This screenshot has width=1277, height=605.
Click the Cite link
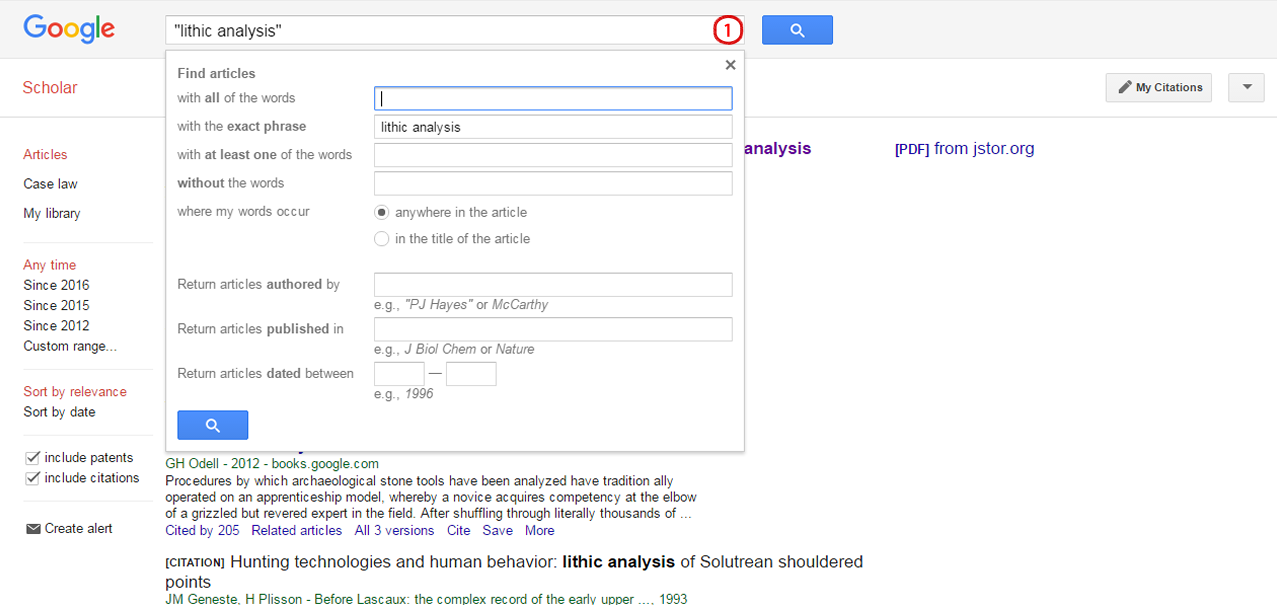click(459, 531)
